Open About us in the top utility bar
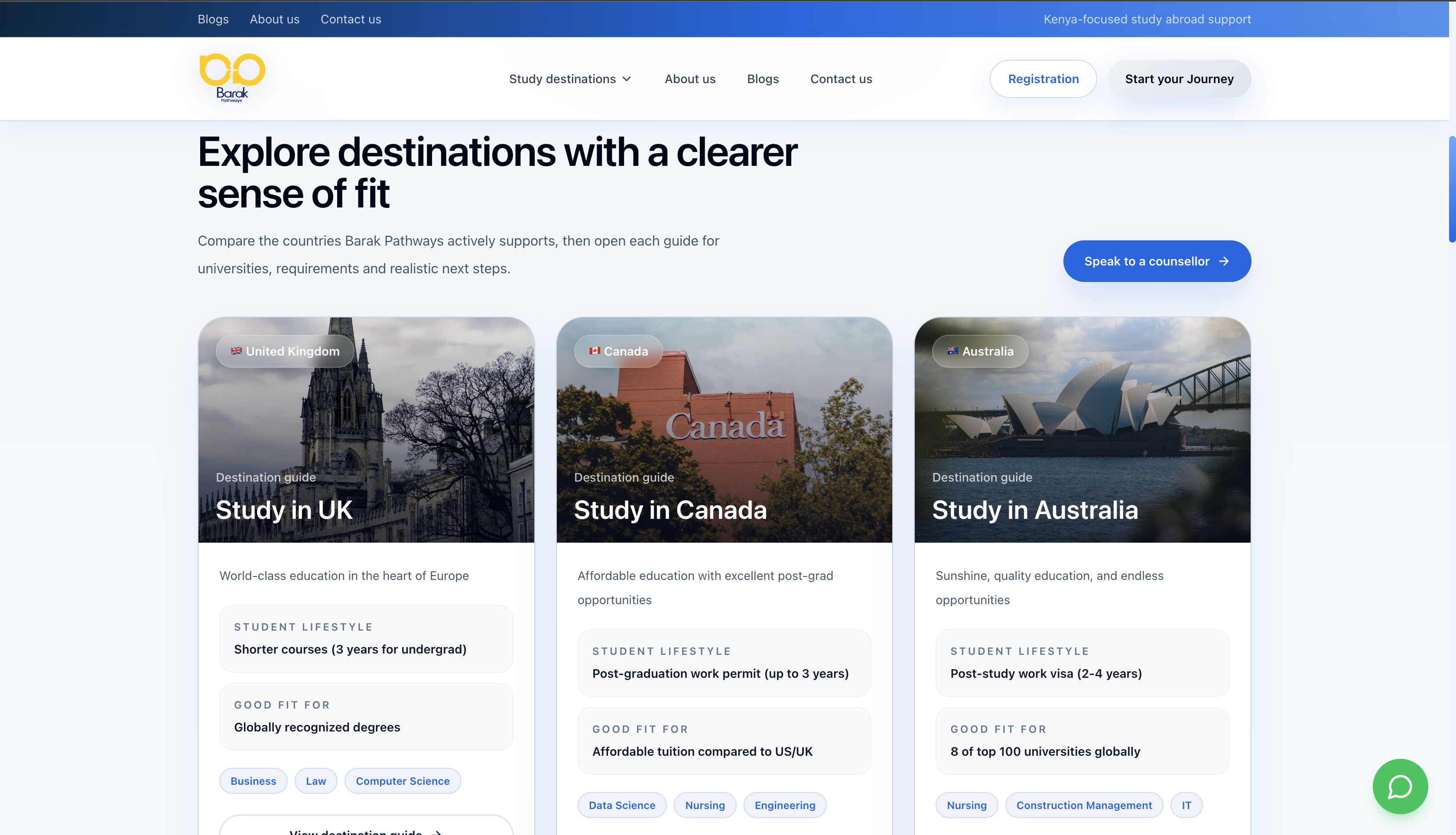The width and height of the screenshot is (1456, 835). [275, 19]
